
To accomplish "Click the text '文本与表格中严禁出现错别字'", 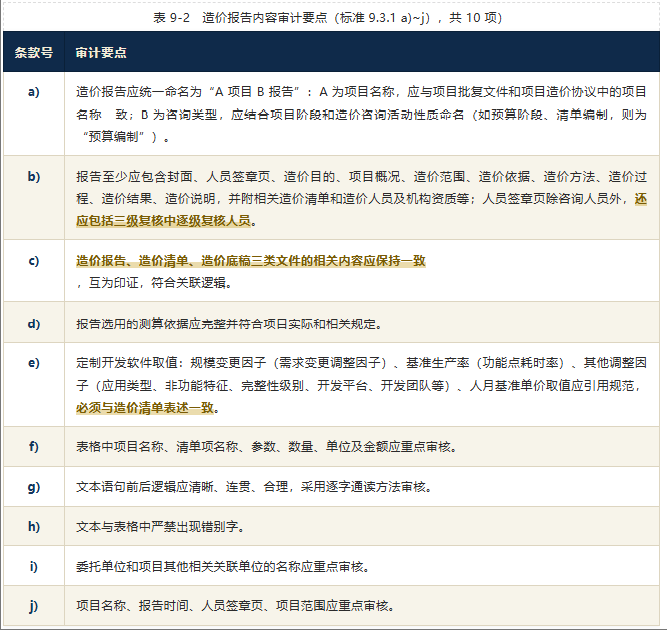I will click(x=157, y=527).
